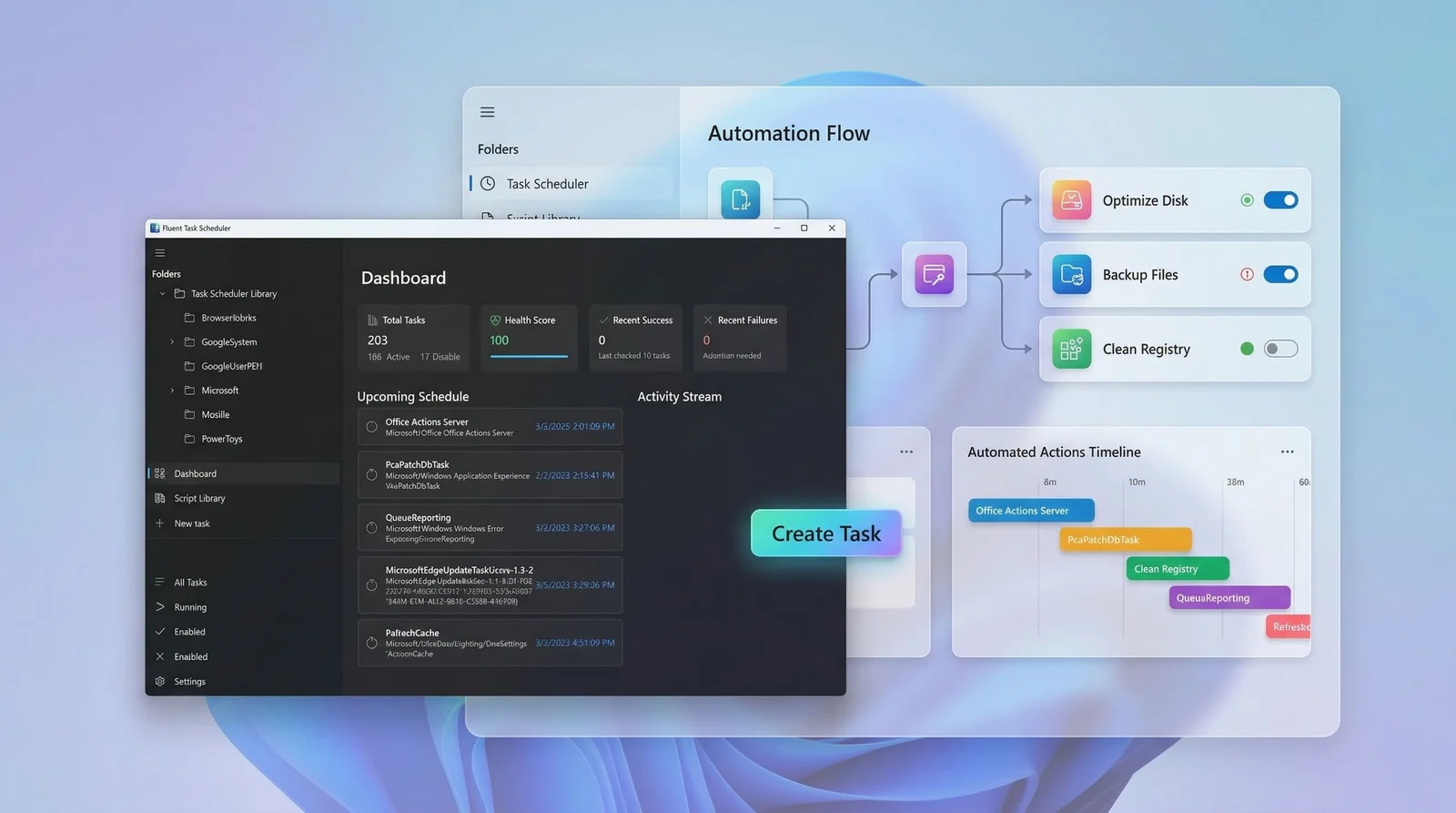Screen dimensions: 1456x813
Task: Click the Running arrow icon
Action: 160,607
